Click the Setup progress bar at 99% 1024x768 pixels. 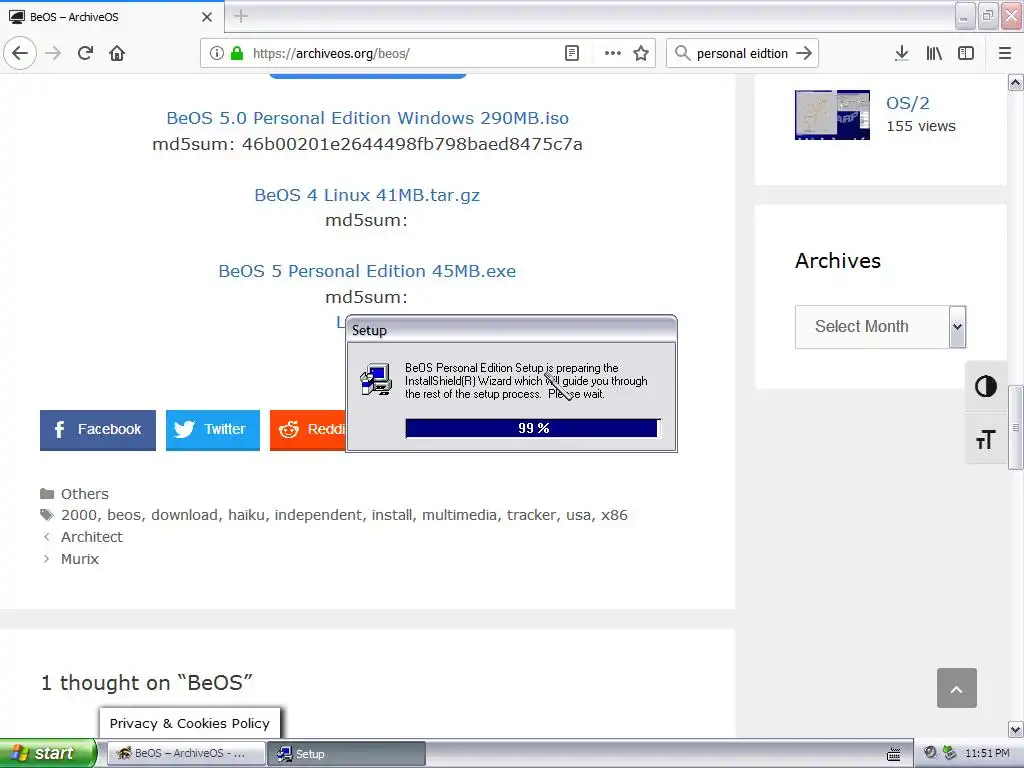[533, 428]
